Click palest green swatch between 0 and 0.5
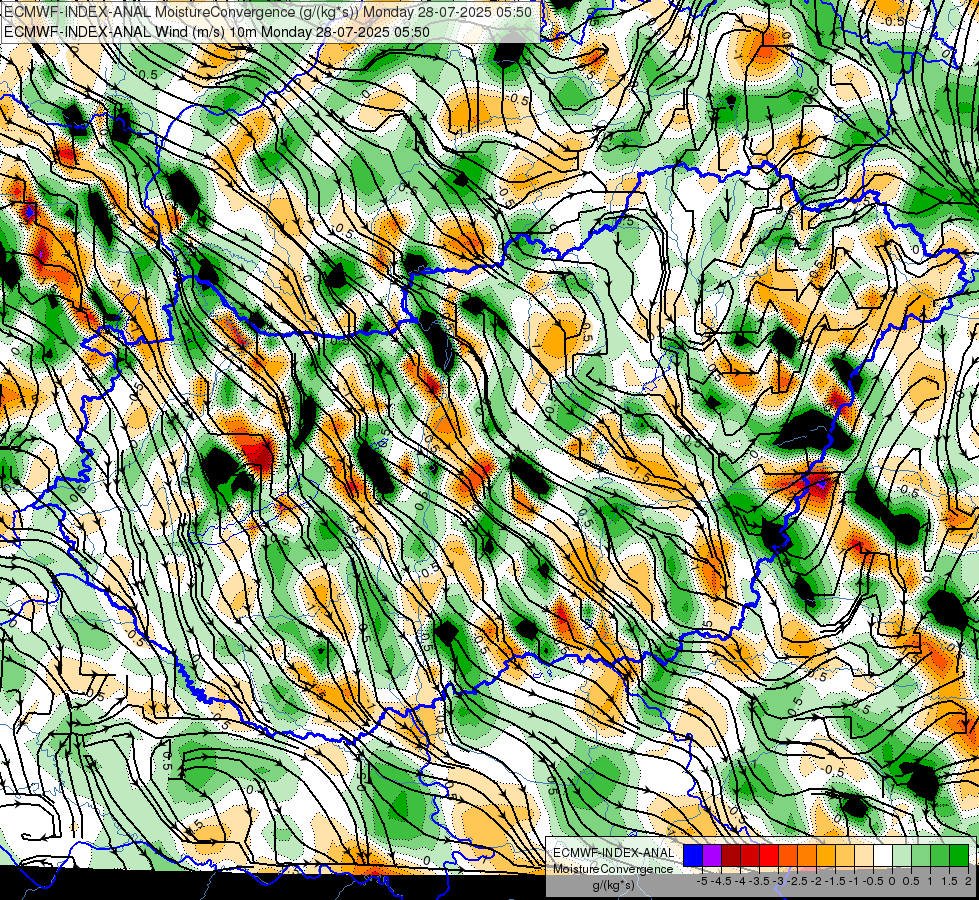 (x=902, y=856)
